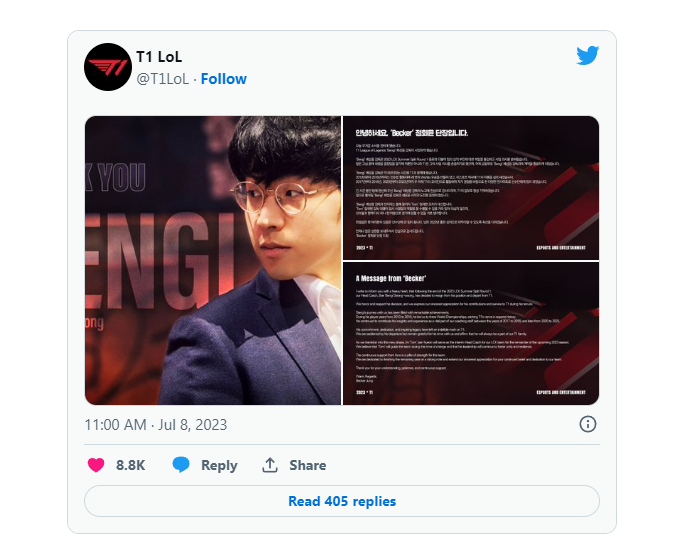Open the @T1LoL handle
The image size is (680, 551).
163,79
